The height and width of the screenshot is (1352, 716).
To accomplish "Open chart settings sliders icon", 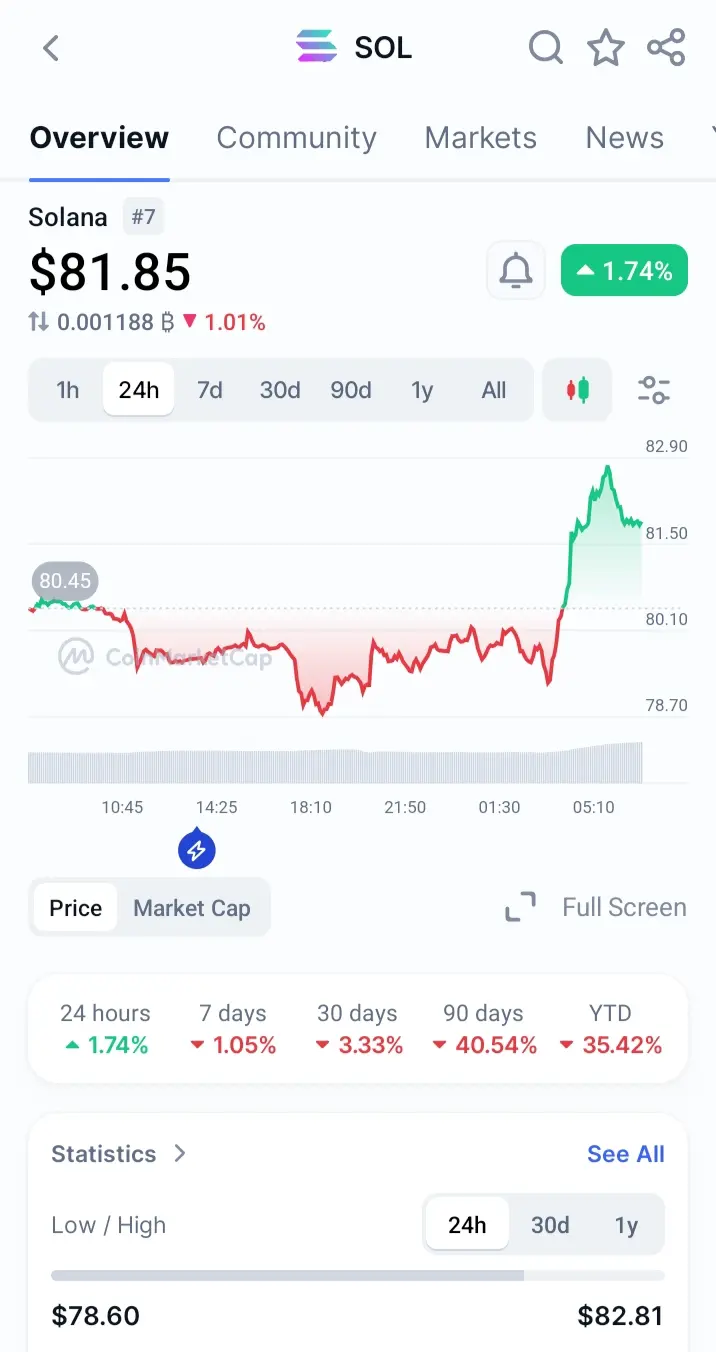I will tap(654, 390).
